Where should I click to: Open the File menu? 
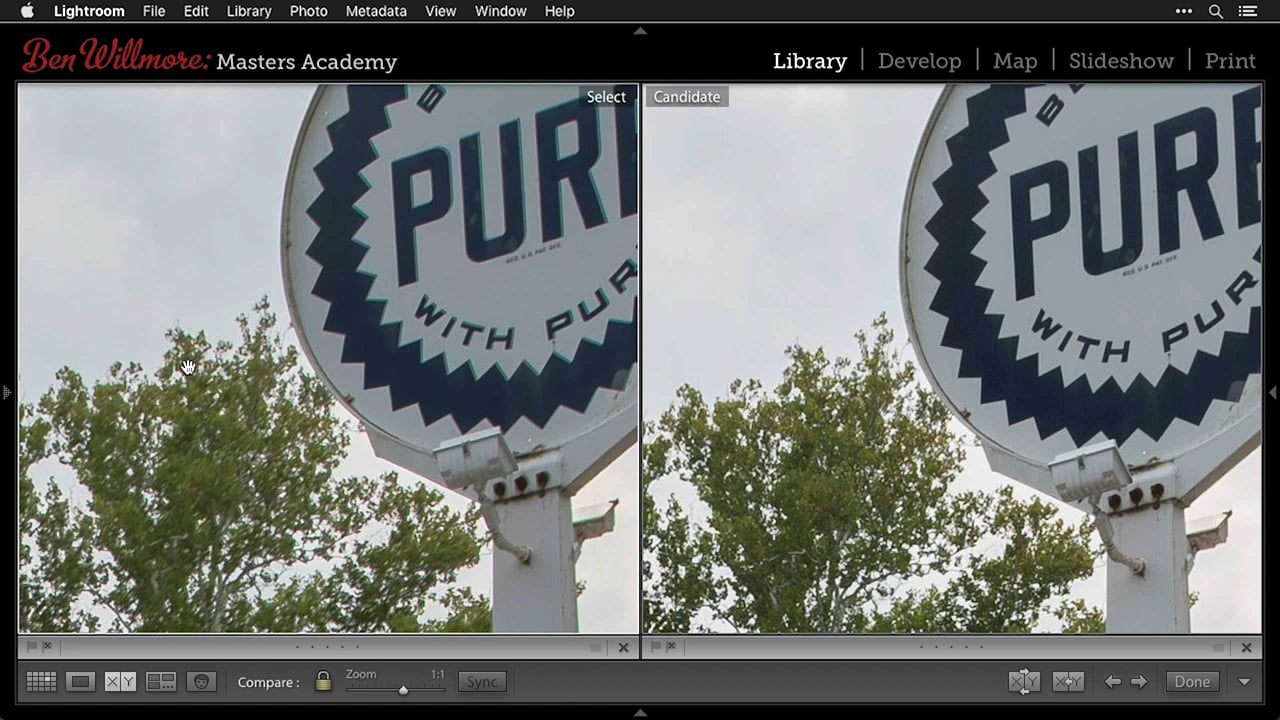tap(154, 11)
